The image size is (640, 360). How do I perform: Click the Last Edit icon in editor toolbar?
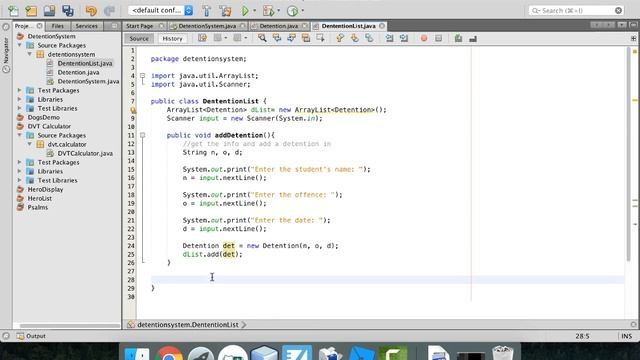pyautogui.click(x=202, y=38)
